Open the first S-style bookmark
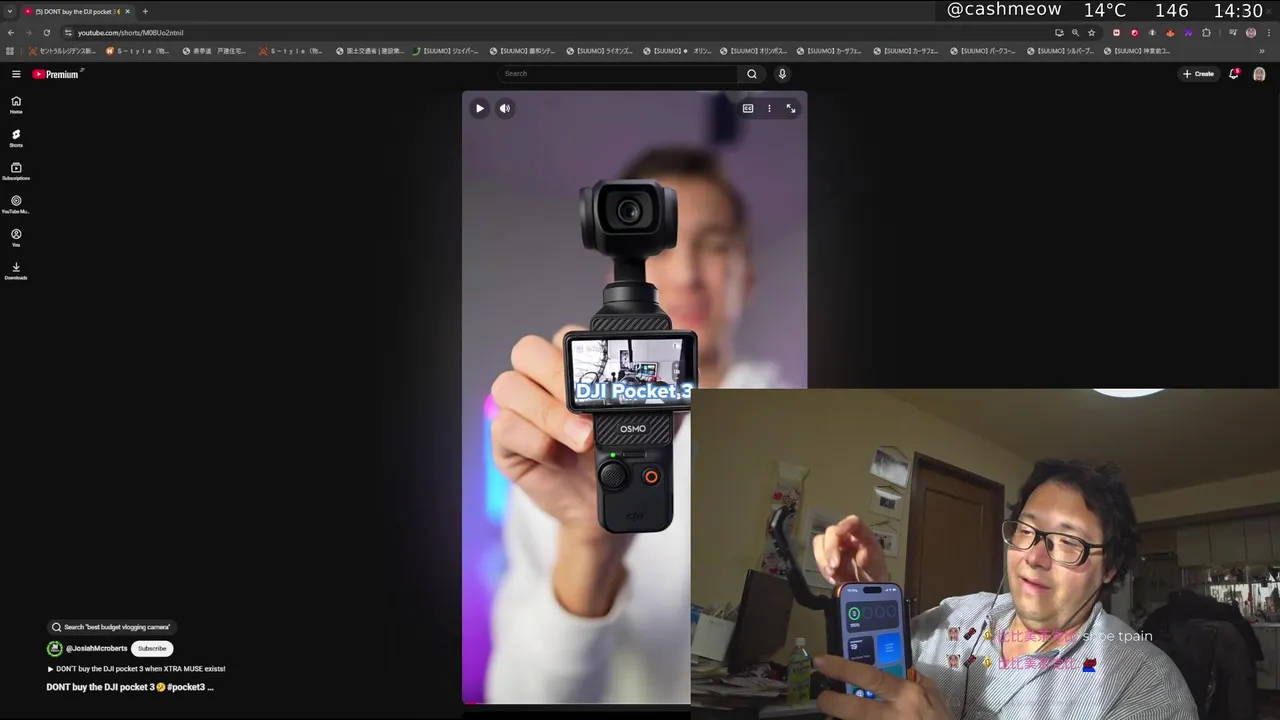Screen dimensions: 1280x720 138,51
